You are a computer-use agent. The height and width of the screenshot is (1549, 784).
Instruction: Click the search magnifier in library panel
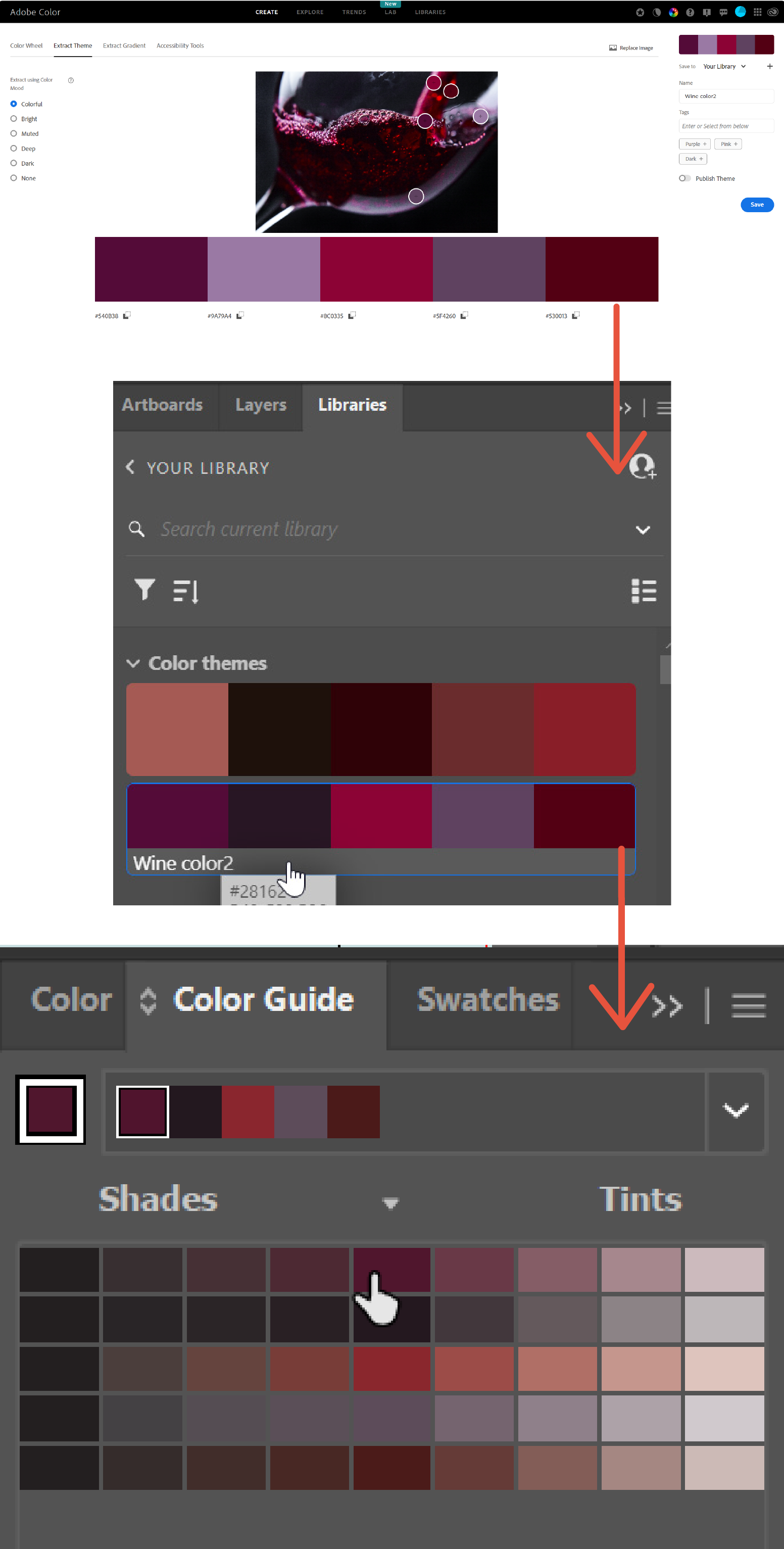(136, 529)
